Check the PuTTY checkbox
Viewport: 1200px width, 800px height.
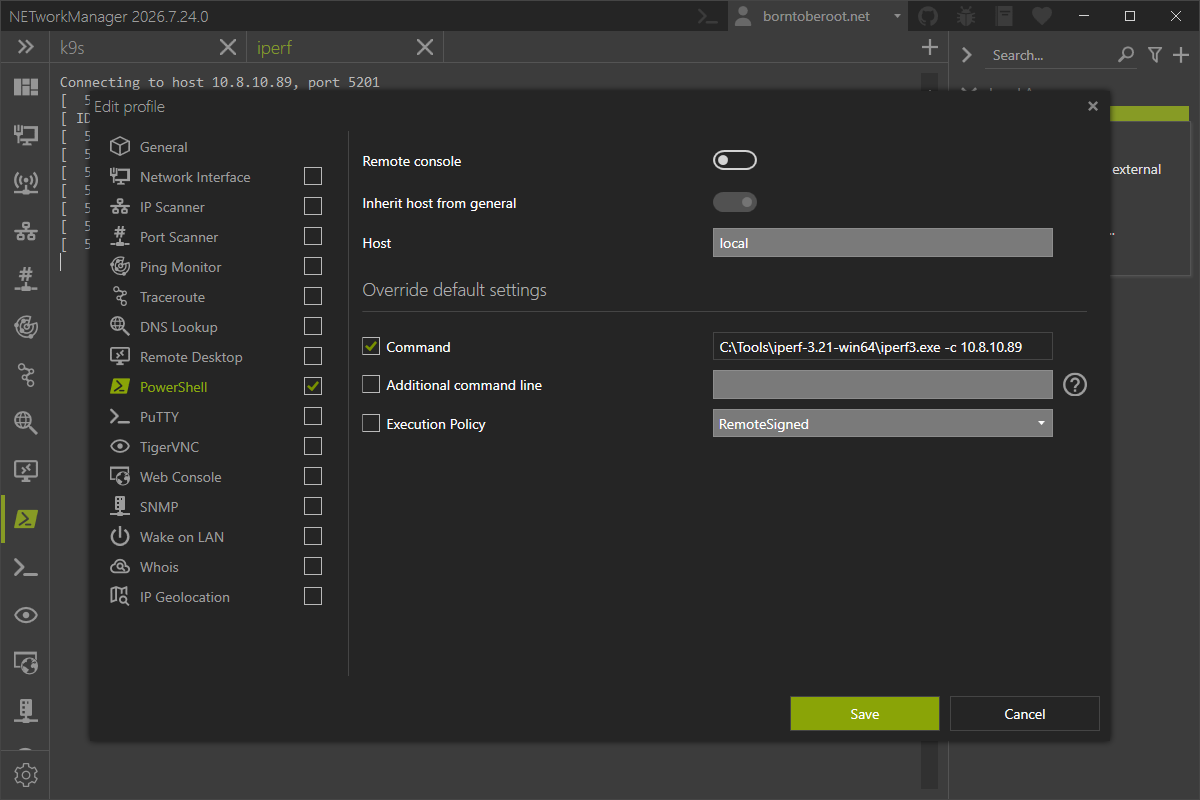coord(313,416)
